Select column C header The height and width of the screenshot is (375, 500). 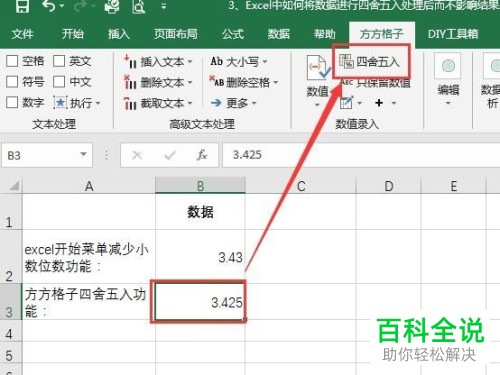click(x=301, y=186)
